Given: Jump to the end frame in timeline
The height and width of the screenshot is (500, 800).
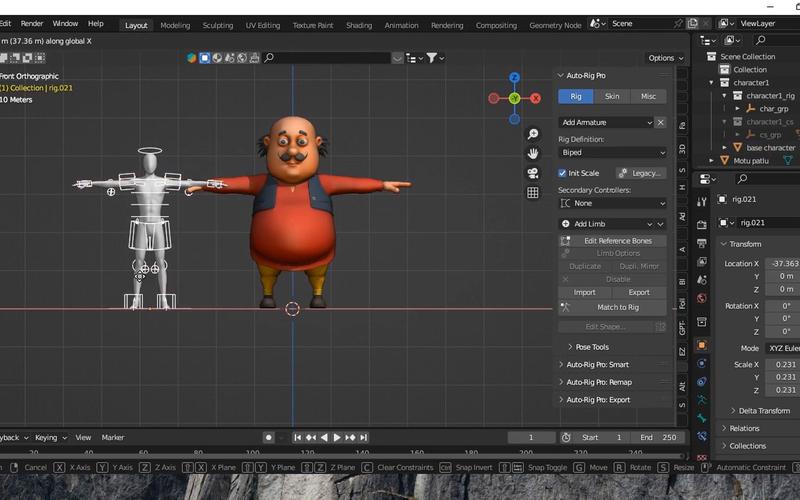Looking at the screenshot, I should coord(363,437).
